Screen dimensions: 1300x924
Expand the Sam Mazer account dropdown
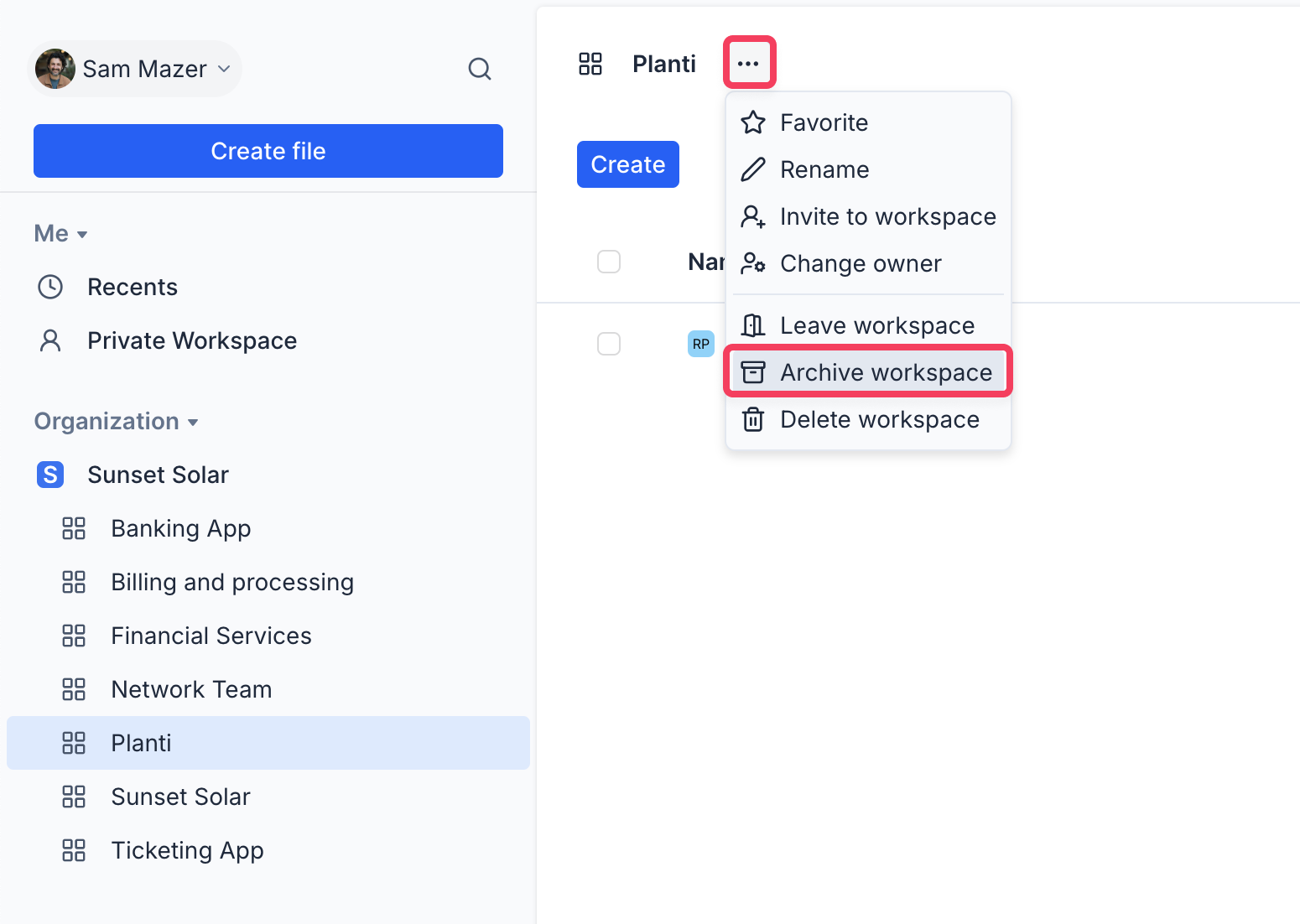tap(134, 69)
